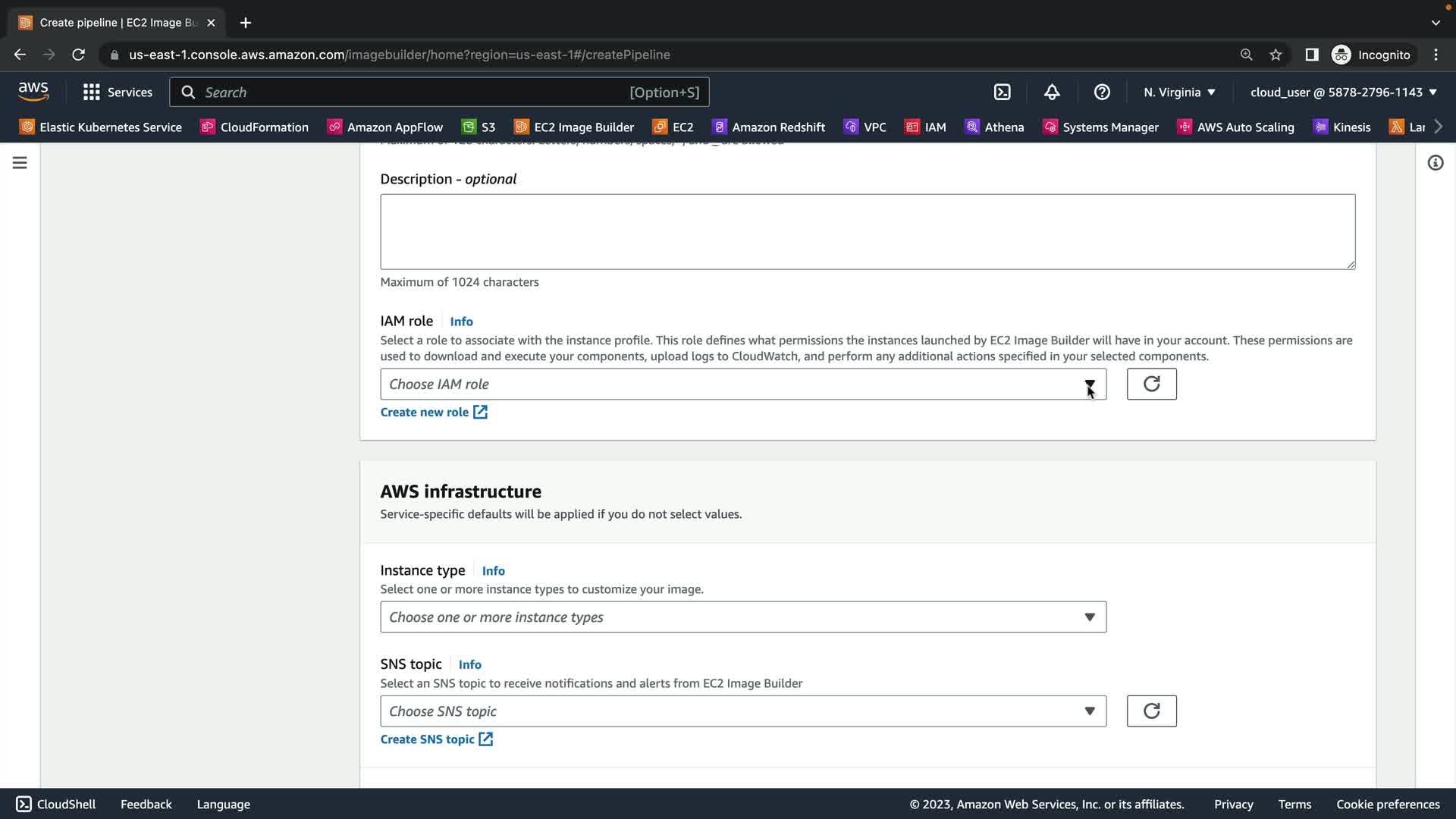Image resolution: width=1456 pixels, height=819 pixels.
Task: Open CloudShell icon in top navigation
Action: pyautogui.click(x=1002, y=92)
